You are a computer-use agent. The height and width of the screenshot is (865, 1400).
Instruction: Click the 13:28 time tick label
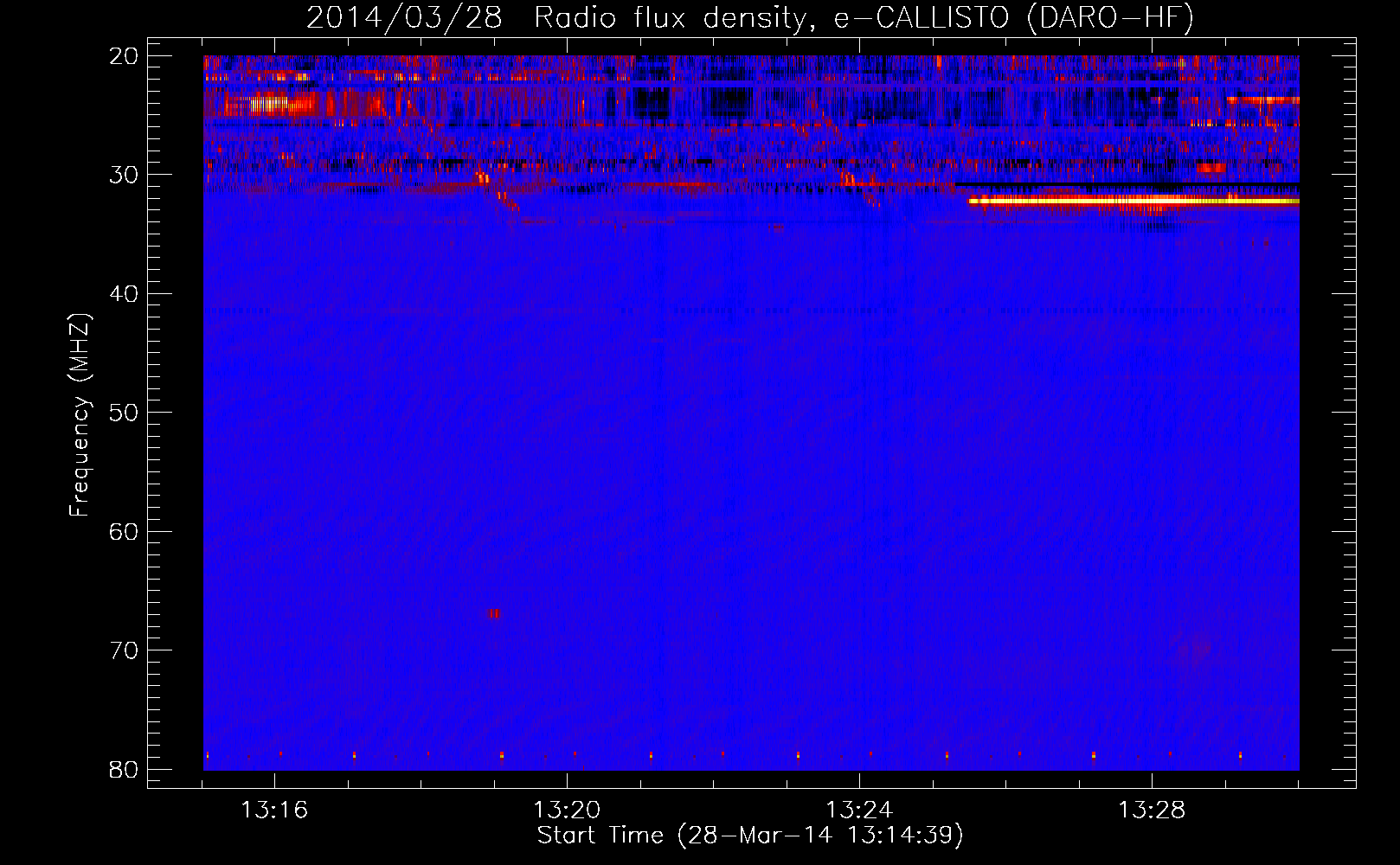(x=1153, y=811)
